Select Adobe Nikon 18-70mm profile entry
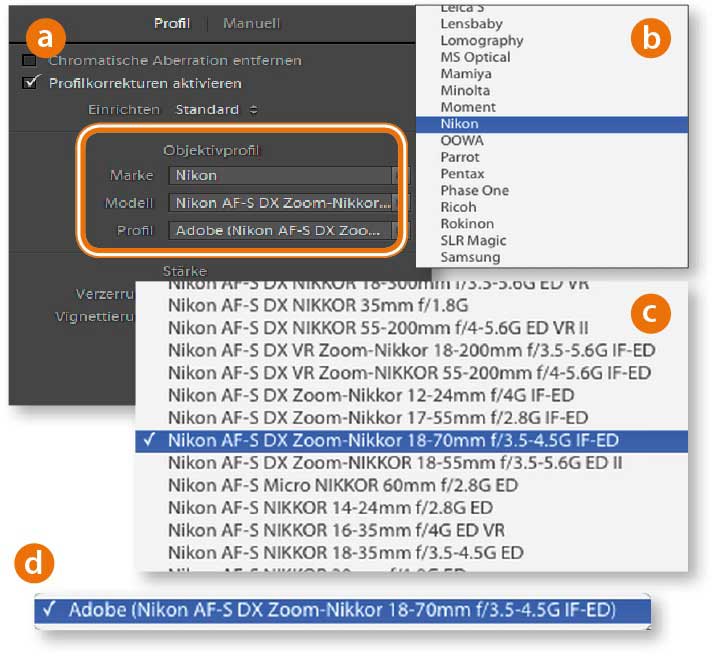Viewport: 727px width, 666px height. click(343, 610)
